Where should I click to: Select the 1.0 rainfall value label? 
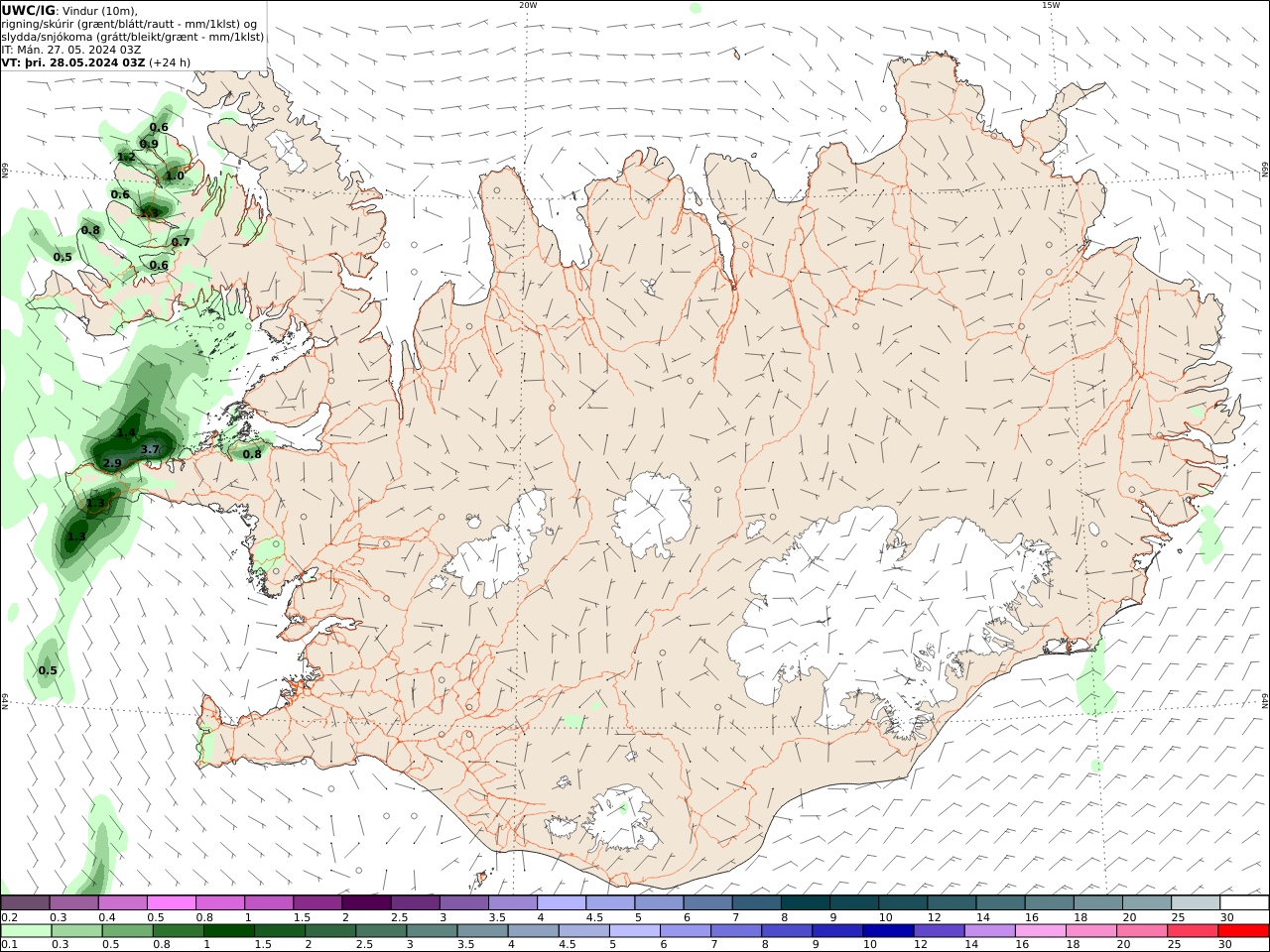[175, 176]
